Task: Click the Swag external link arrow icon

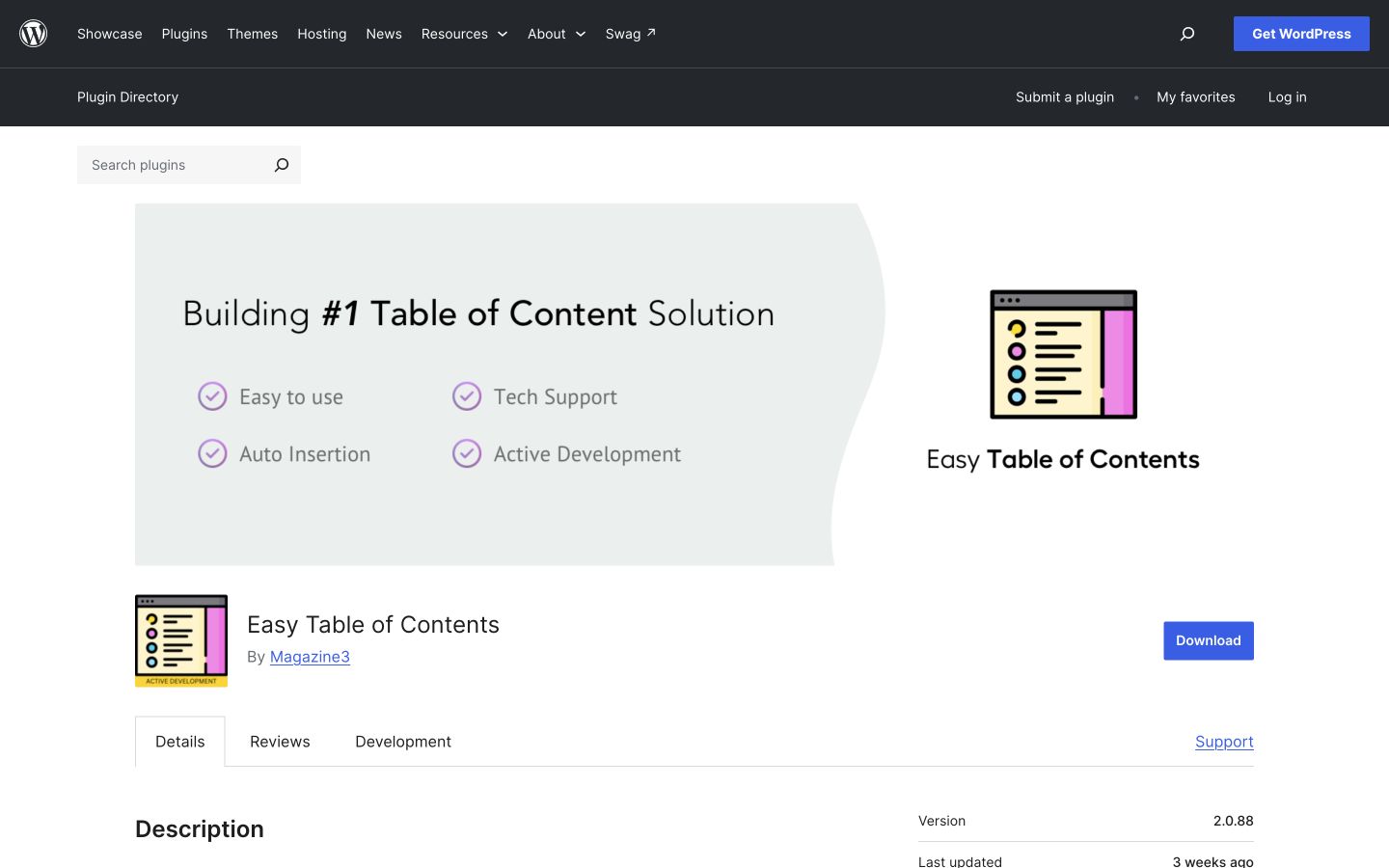Action: click(651, 33)
